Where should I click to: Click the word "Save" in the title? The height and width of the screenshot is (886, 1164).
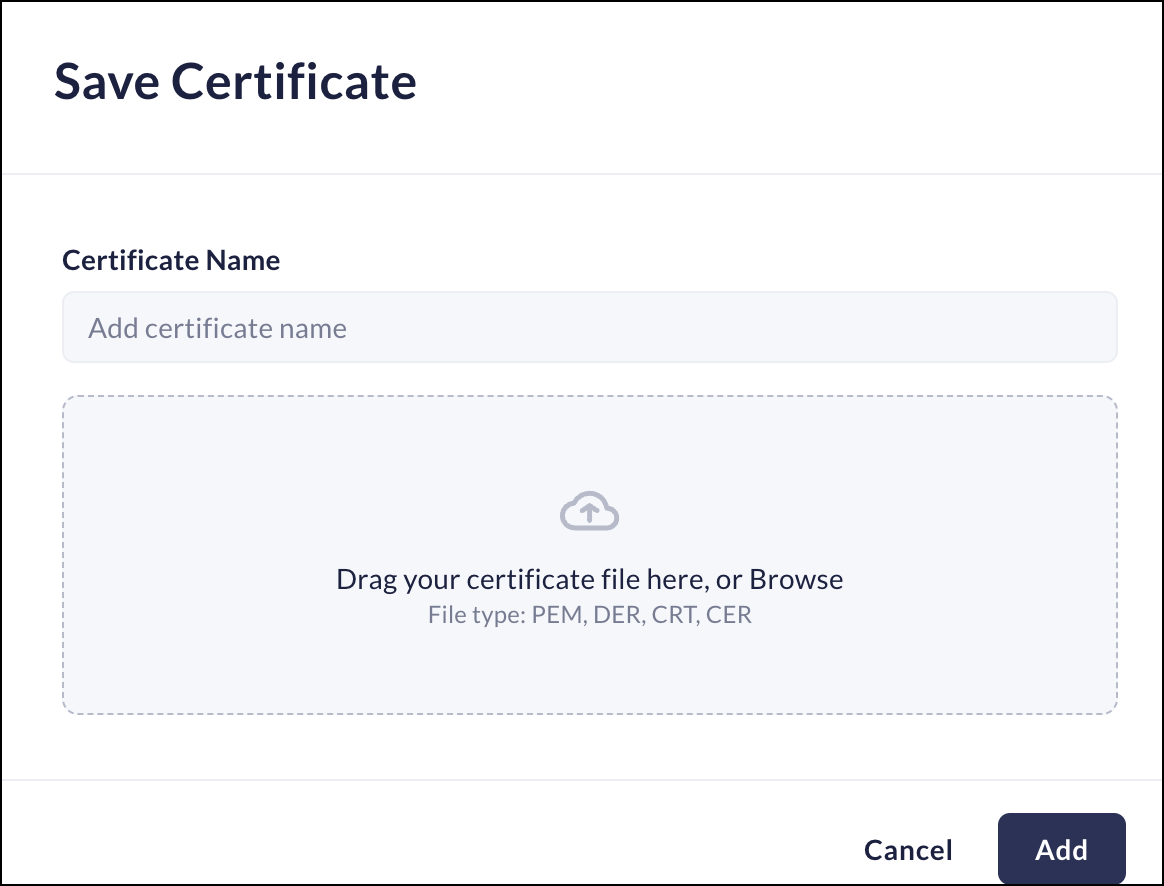click(x=106, y=81)
